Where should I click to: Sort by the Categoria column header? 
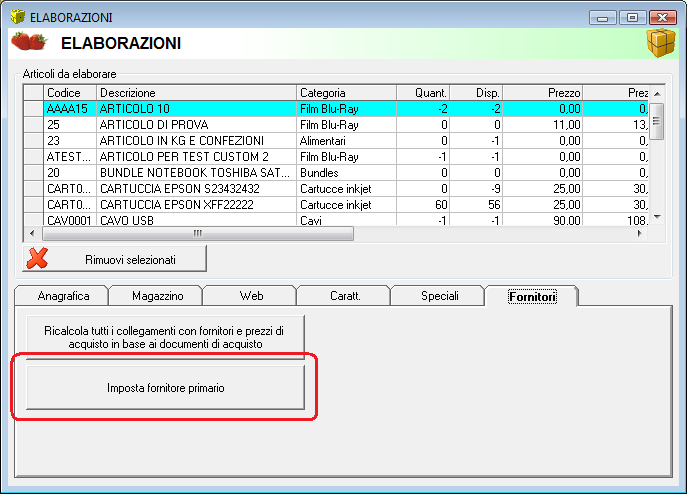pos(346,93)
